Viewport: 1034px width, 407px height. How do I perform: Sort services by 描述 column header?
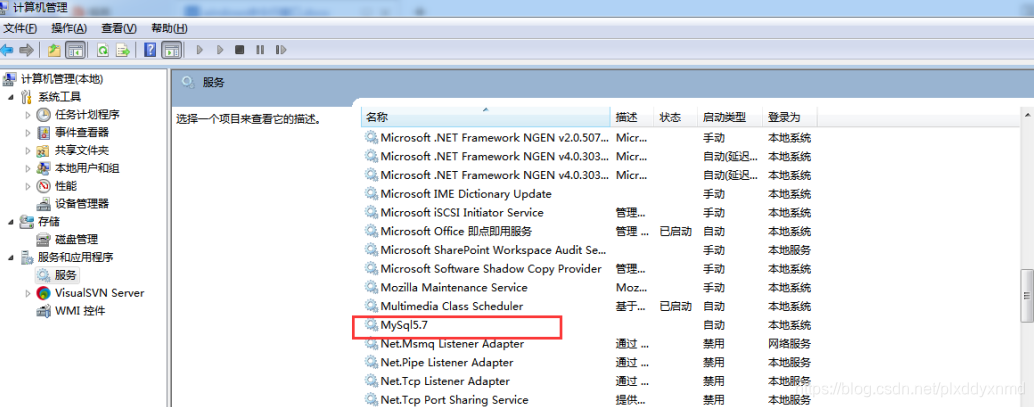coord(632,117)
